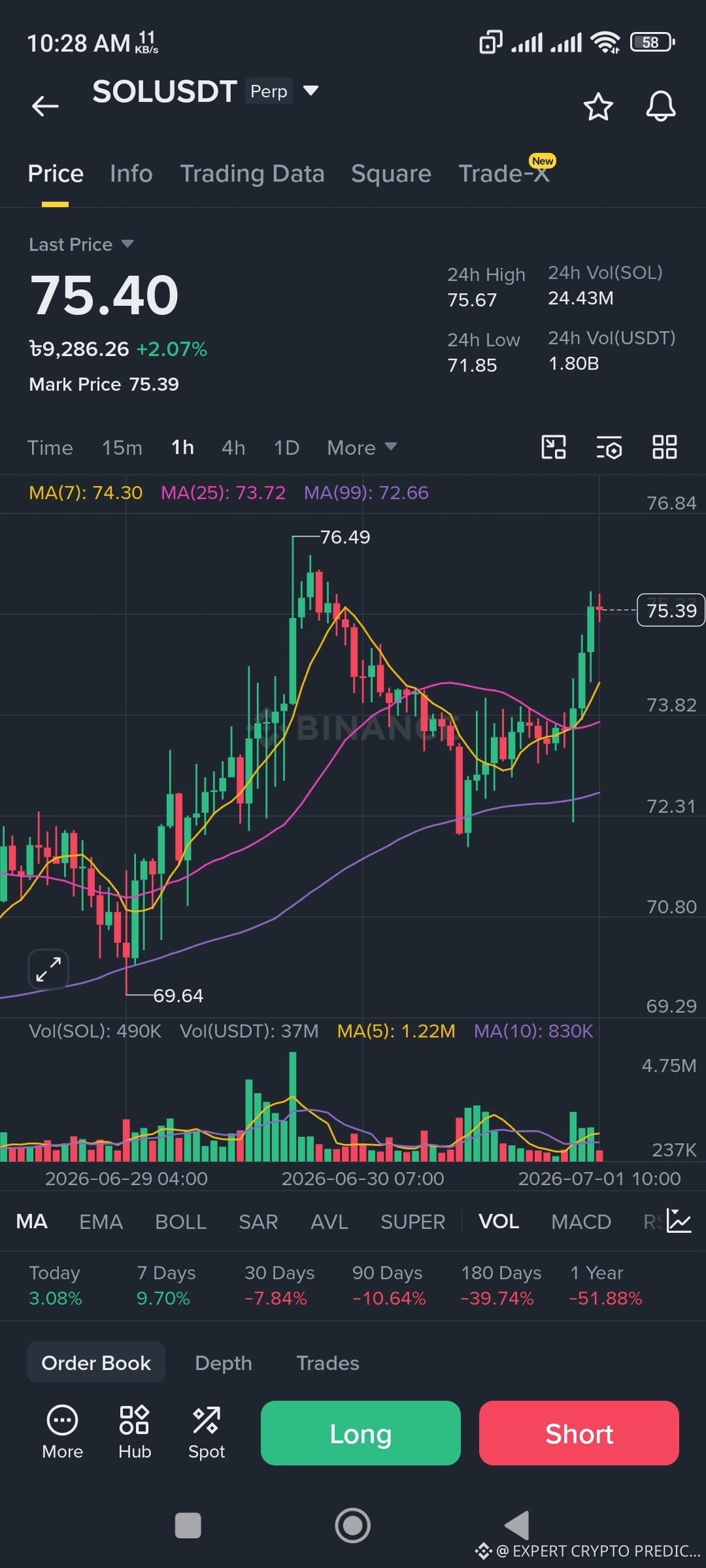This screenshot has height=1568, width=706.
Task: Tap the volume MA(5): 1.22M legend
Action: pyautogui.click(x=396, y=1031)
